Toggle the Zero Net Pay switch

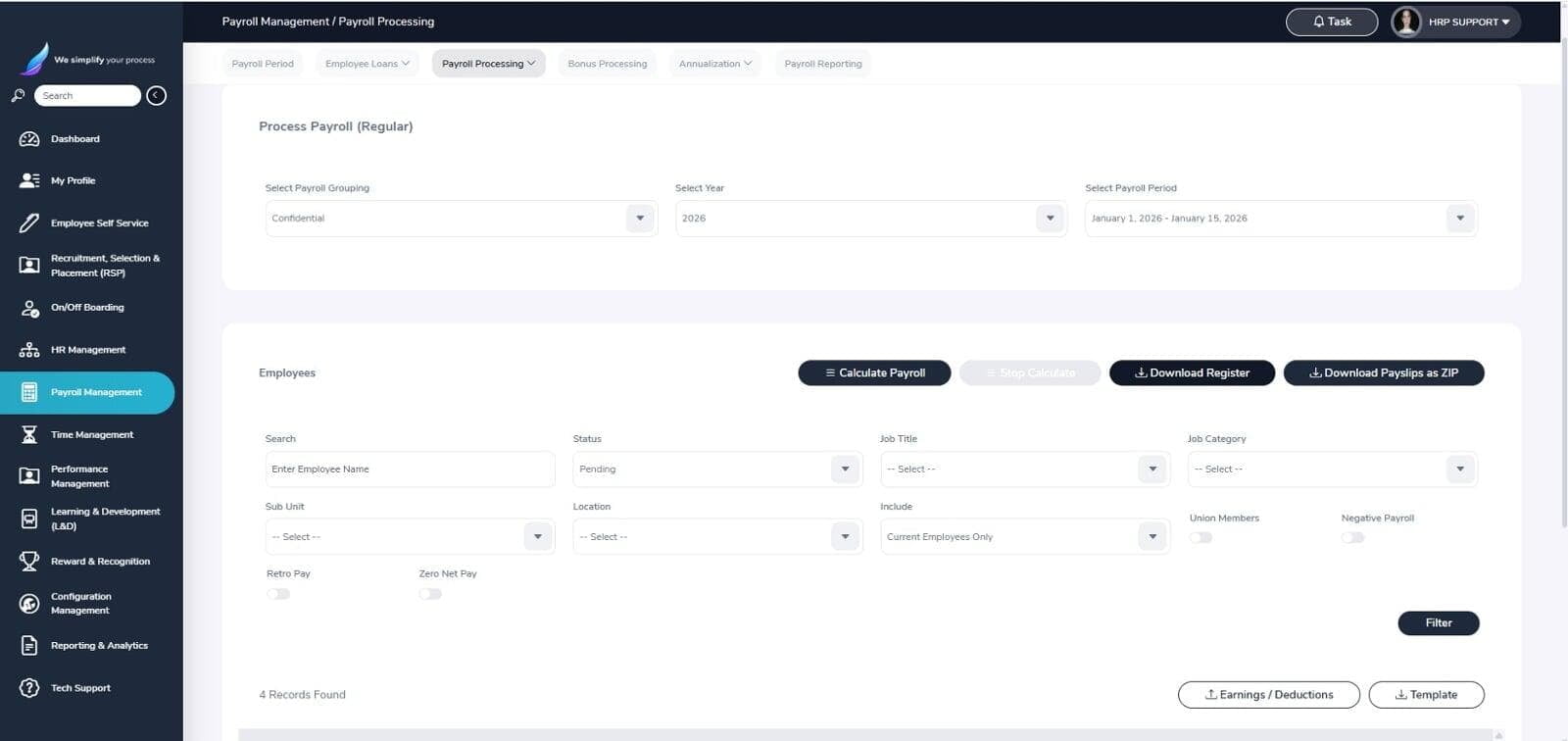coord(430,594)
